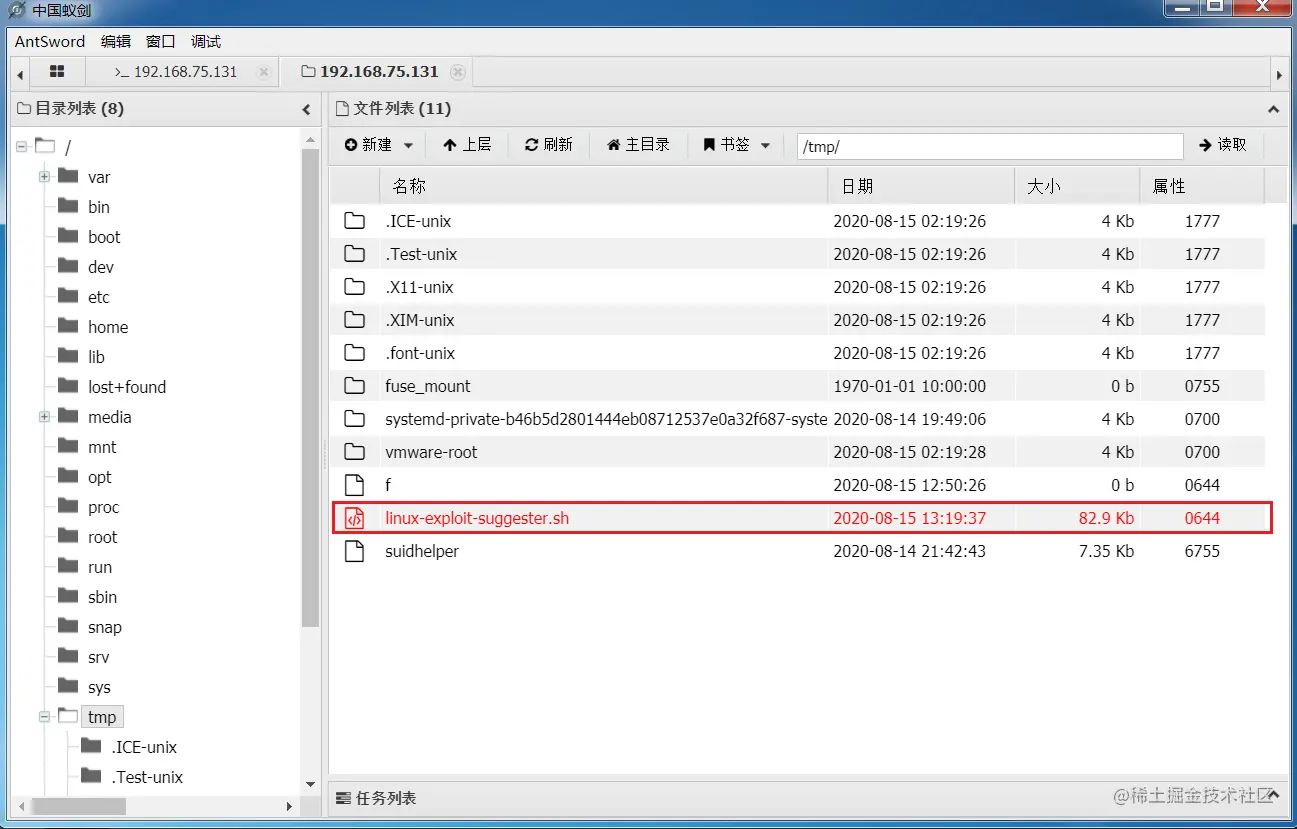Expand the var tree node
The width and height of the screenshot is (1297, 829).
[43, 177]
